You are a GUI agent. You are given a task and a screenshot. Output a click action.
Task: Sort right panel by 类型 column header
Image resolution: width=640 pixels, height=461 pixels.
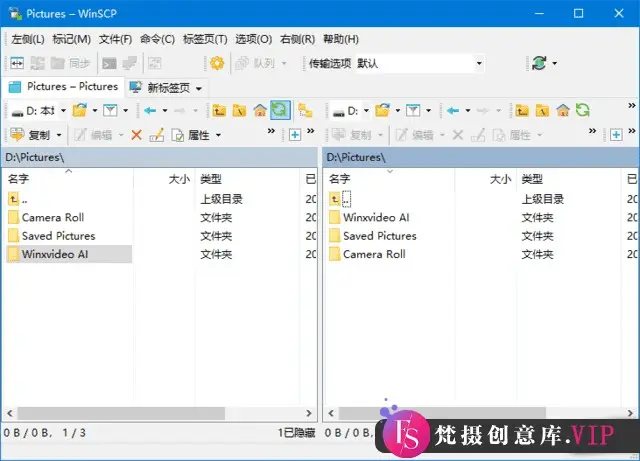[569, 178]
